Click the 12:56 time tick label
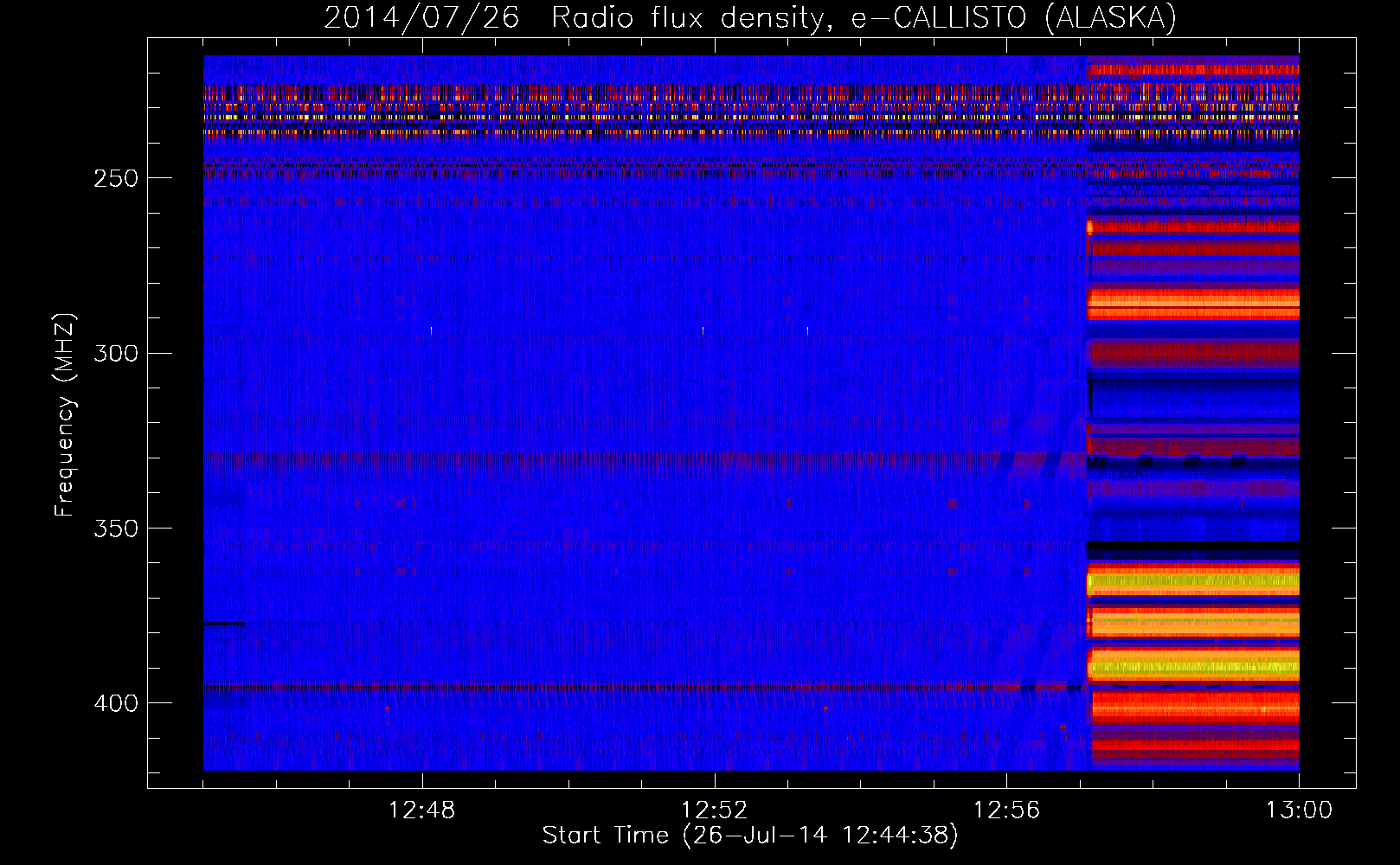This screenshot has height=865, width=1400. point(1006,811)
